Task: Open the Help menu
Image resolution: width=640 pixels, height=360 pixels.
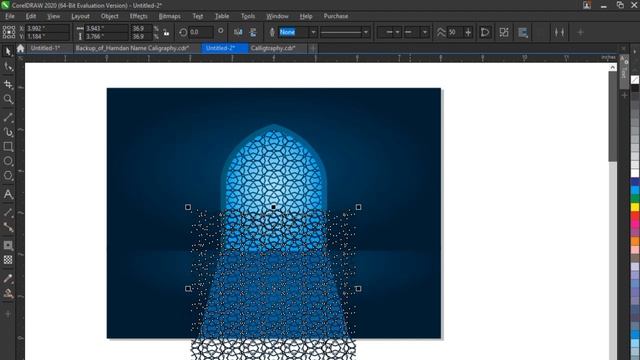Action: (306, 16)
